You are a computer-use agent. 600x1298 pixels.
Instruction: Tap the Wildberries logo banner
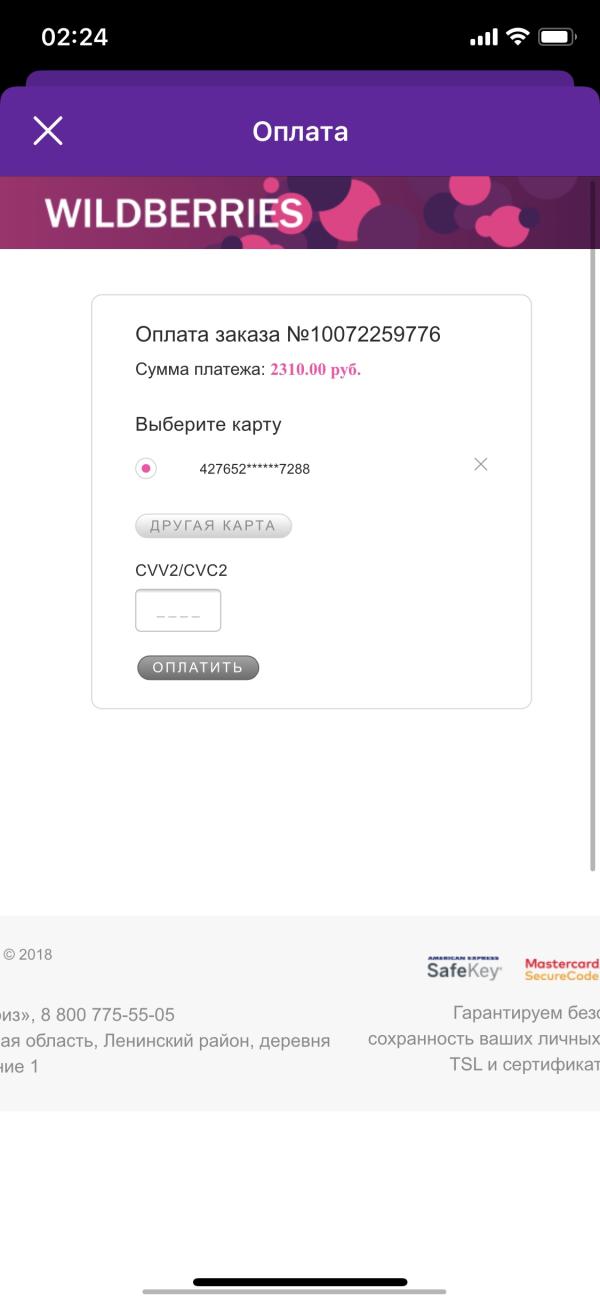pyautogui.click(x=174, y=213)
